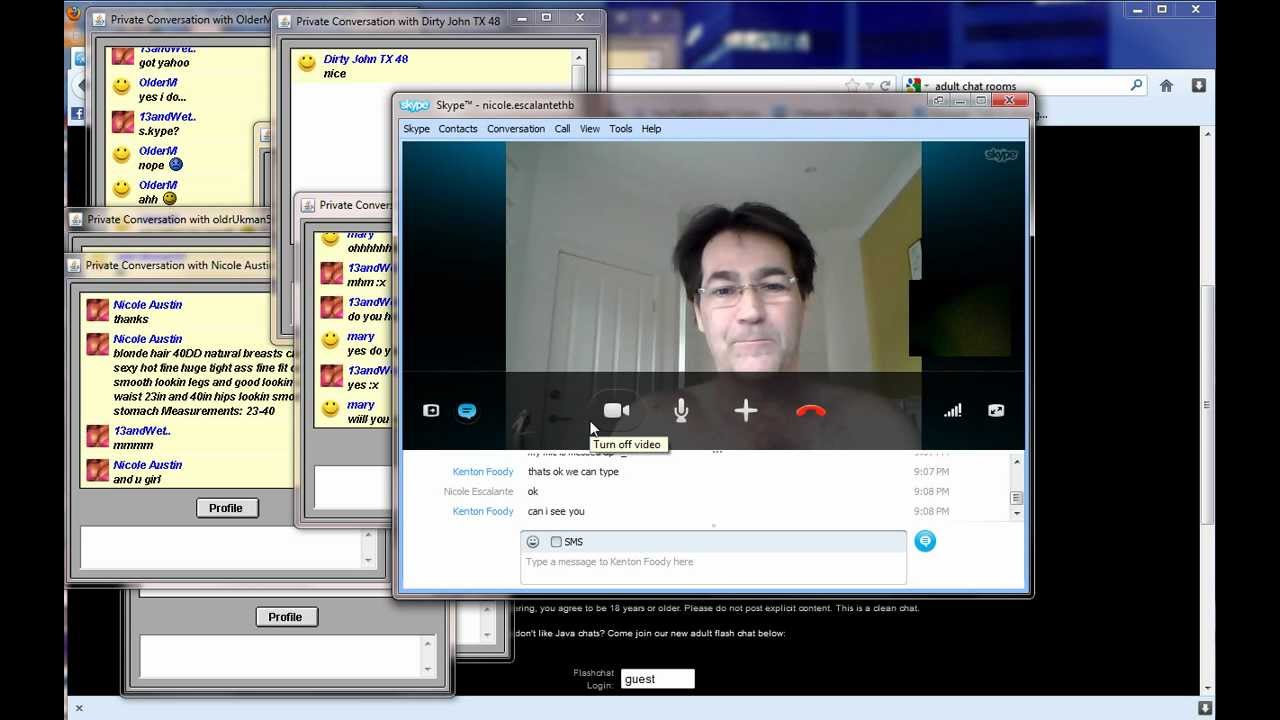Click the browser page scrollbar up arrow

coord(1207,135)
